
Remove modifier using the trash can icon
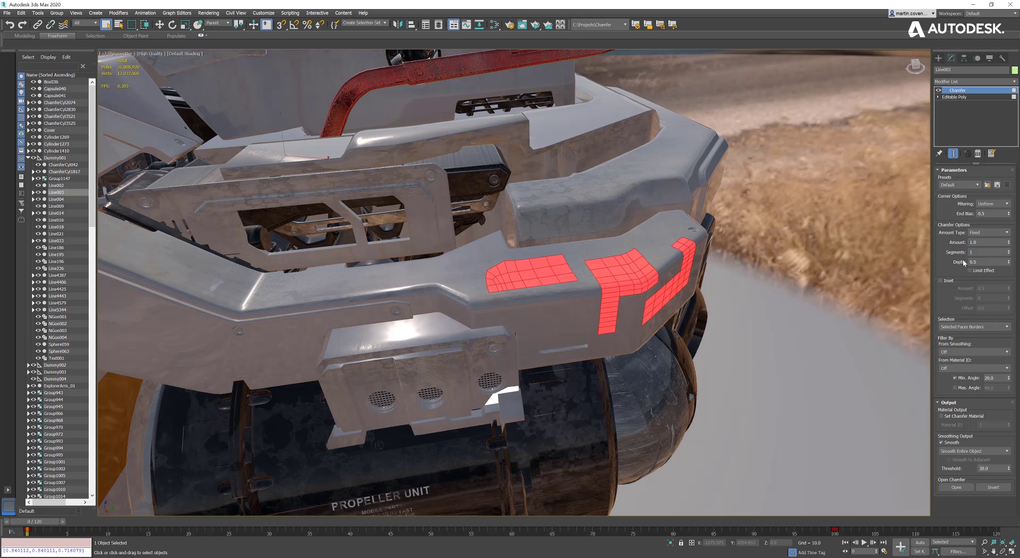coord(978,153)
